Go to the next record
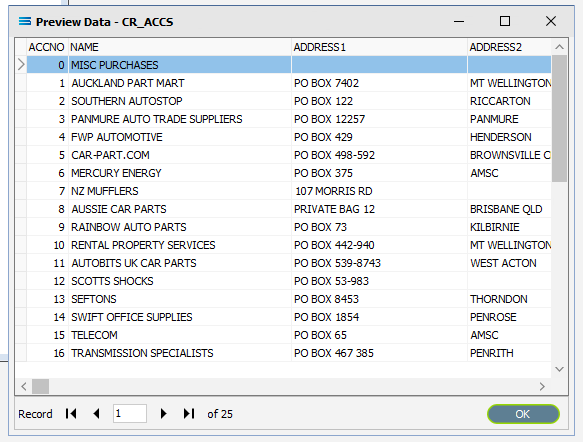Viewport: 583px width, 442px height. [x=163, y=413]
